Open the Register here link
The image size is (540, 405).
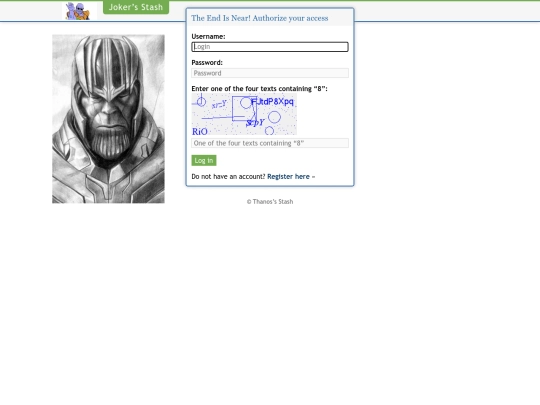coord(288,177)
